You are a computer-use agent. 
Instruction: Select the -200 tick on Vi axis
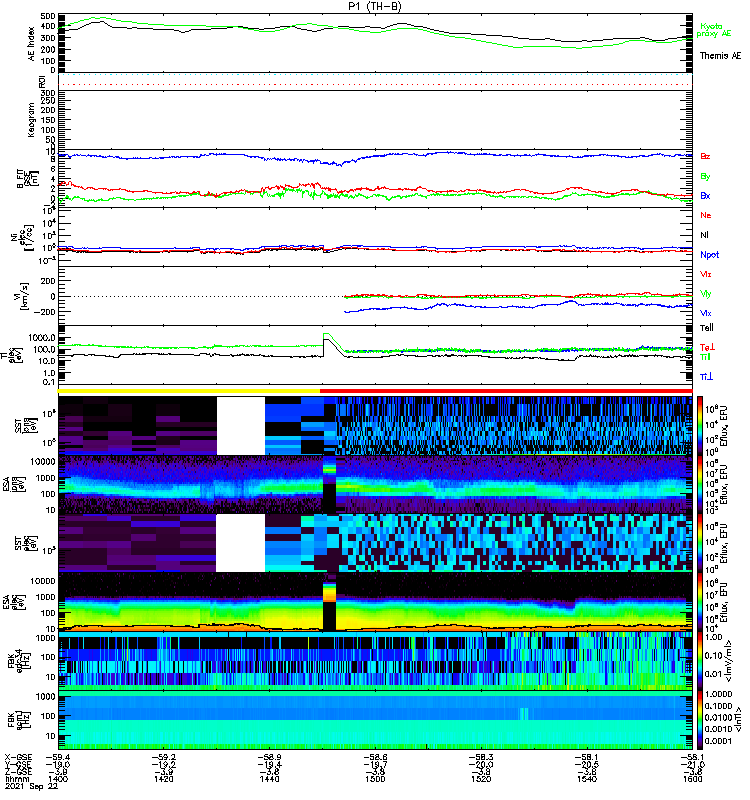(x=45, y=312)
